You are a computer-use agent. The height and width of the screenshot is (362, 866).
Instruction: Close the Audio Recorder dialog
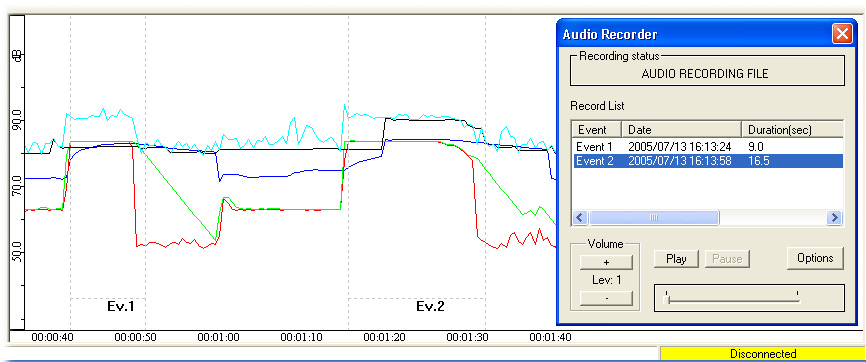pyautogui.click(x=842, y=34)
